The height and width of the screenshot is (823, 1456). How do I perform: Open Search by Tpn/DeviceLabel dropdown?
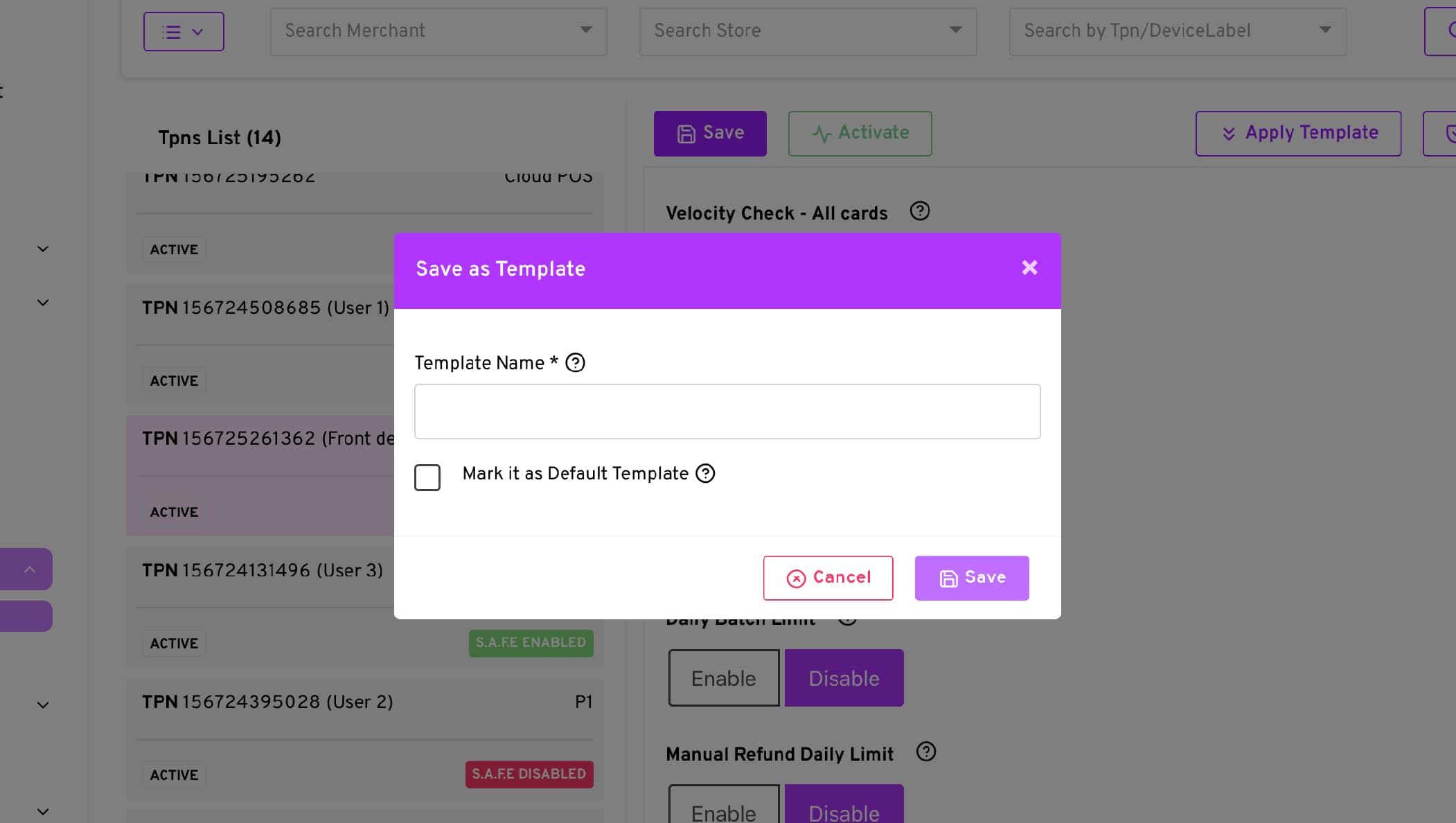(x=1177, y=32)
